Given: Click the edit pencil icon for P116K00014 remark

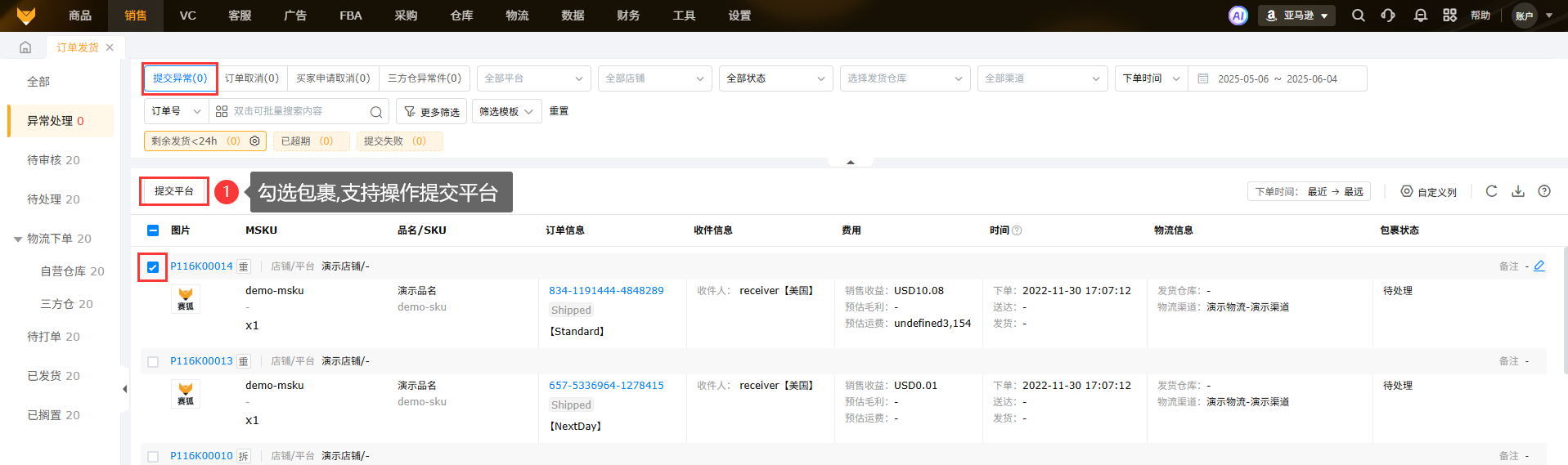Looking at the screenshot, I should coord(1539,266).
